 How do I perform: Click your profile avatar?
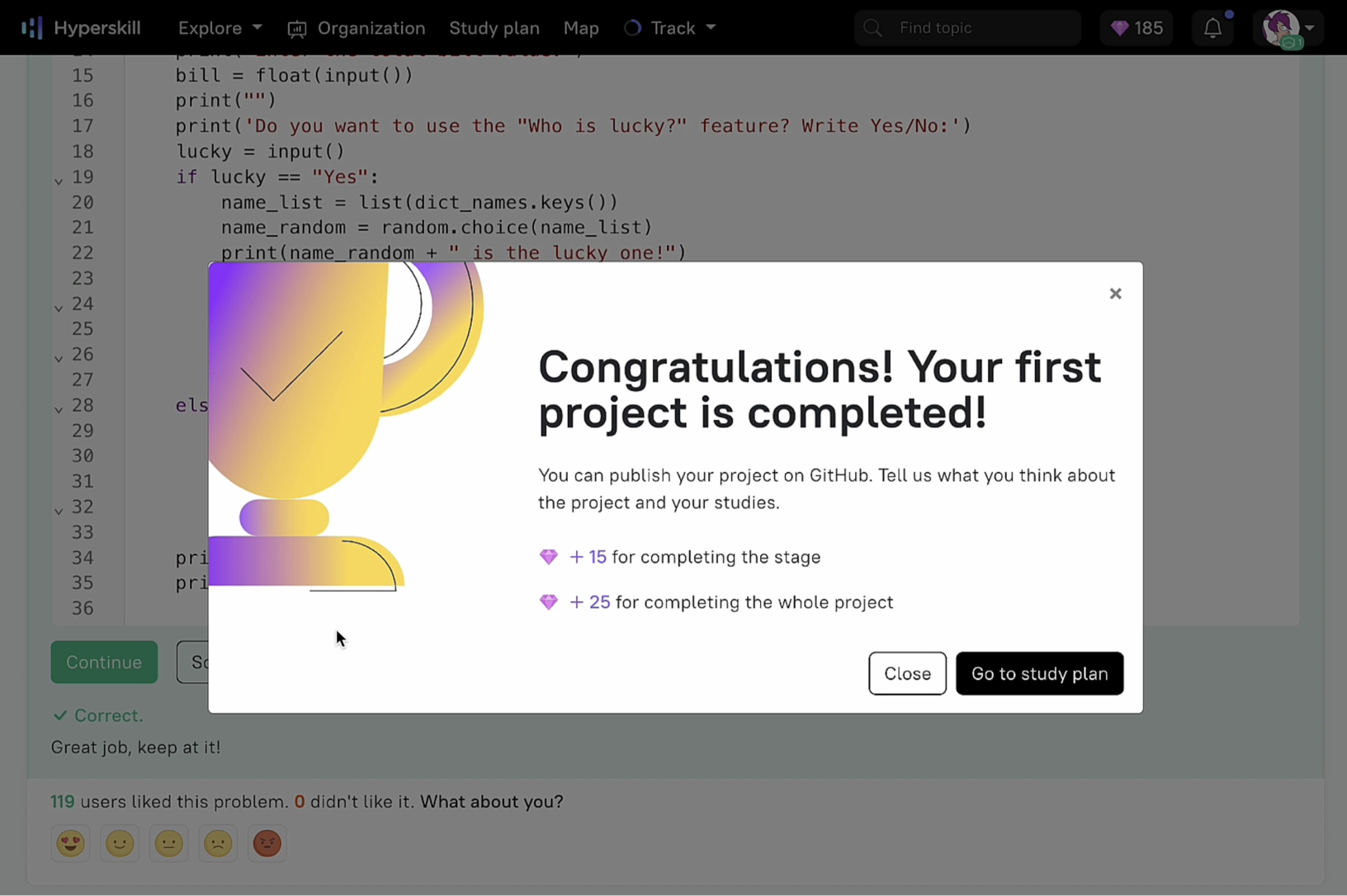click(x=1281, y=27)
